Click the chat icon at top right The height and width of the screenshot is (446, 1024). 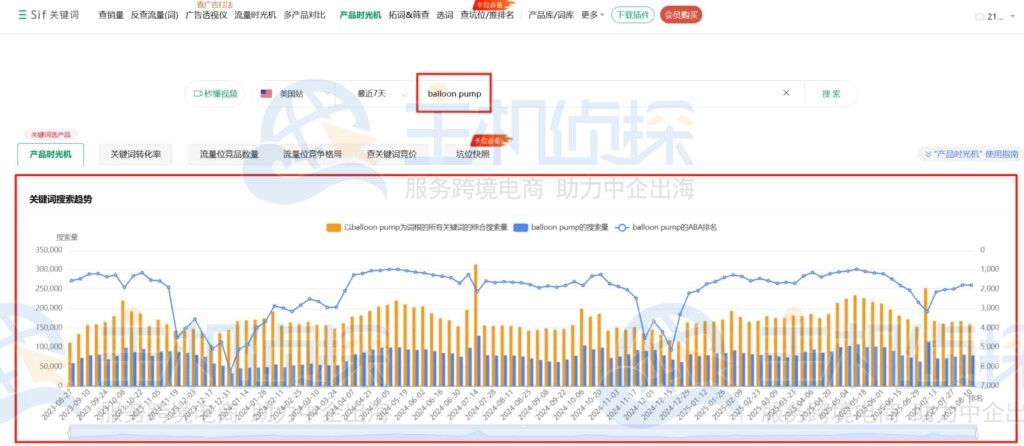[978, 17]
